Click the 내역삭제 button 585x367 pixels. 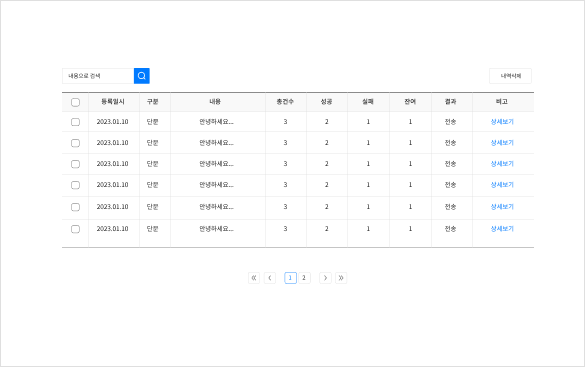tap(510, 76)
